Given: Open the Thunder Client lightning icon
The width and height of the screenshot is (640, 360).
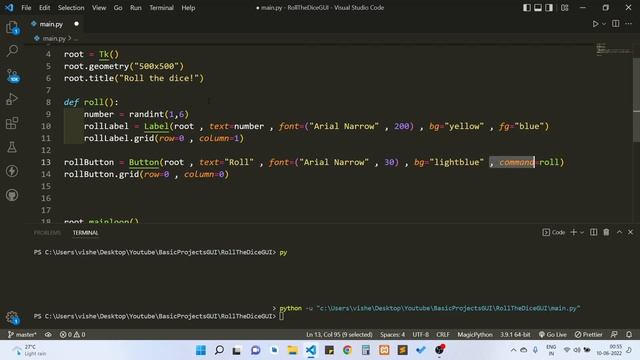Looking at the screenshot, I should click(x=12, y=171).
